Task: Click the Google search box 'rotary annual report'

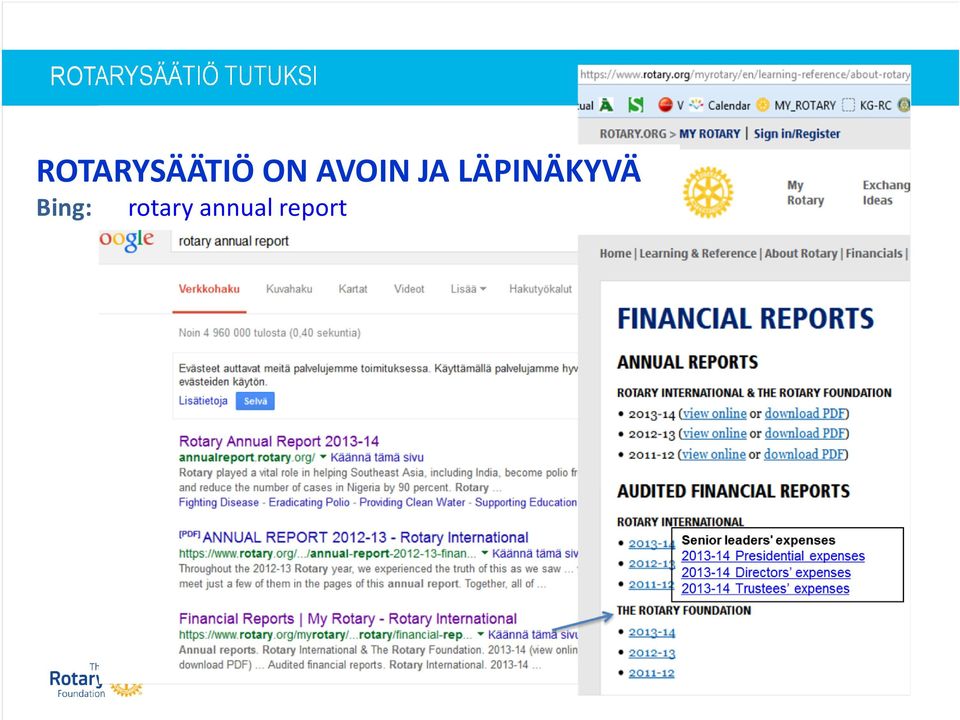Action: click(x=373, y=241)
